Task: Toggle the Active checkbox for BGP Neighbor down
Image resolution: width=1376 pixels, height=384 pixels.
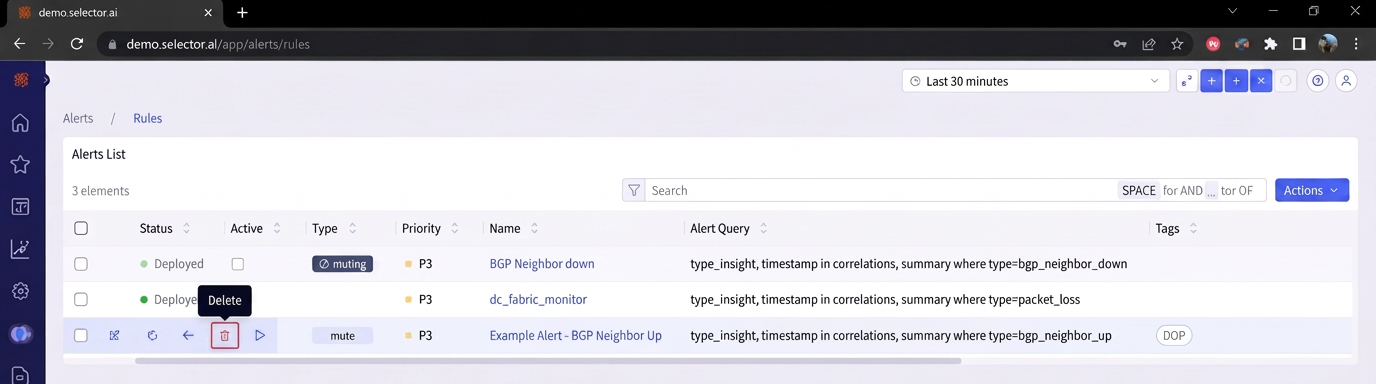Action: pyautogui.click(x=237, y=264)
